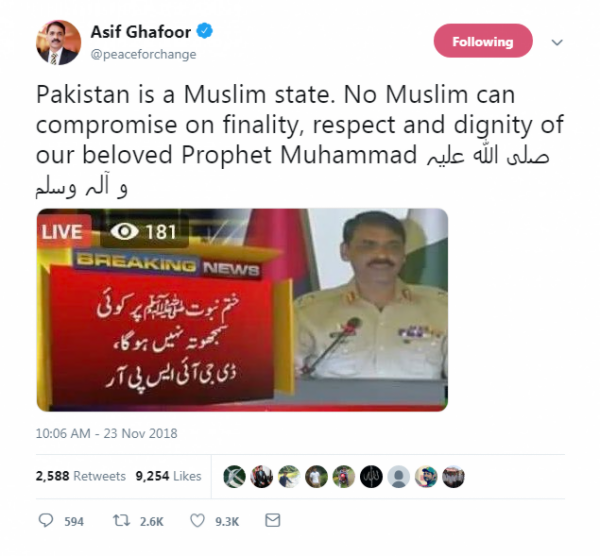Expand the tweet options chevron
The width and height of the screenshot is (600, 556).
coord(557,42)
